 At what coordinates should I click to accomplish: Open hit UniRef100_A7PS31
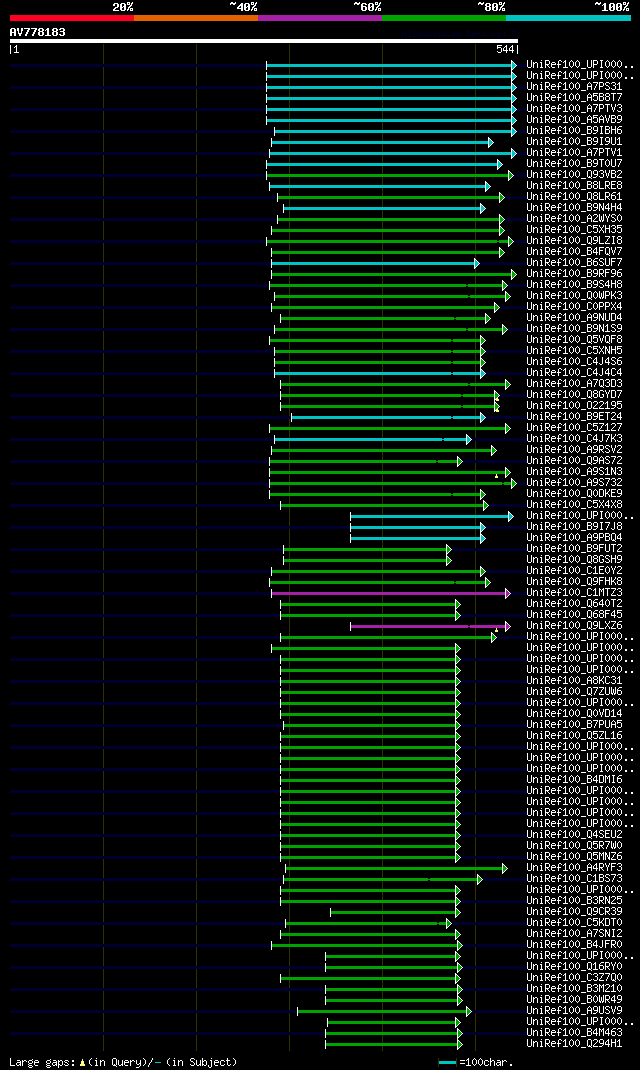pyautogui.click(x=574, y=87)
